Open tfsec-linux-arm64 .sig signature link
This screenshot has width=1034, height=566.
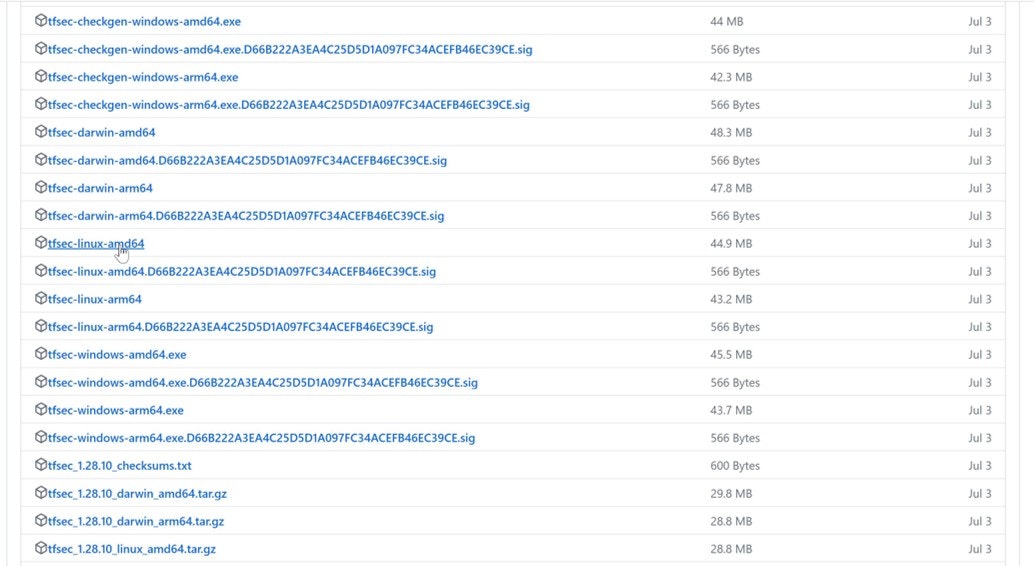pyautogui.click(x=241, y=327)
